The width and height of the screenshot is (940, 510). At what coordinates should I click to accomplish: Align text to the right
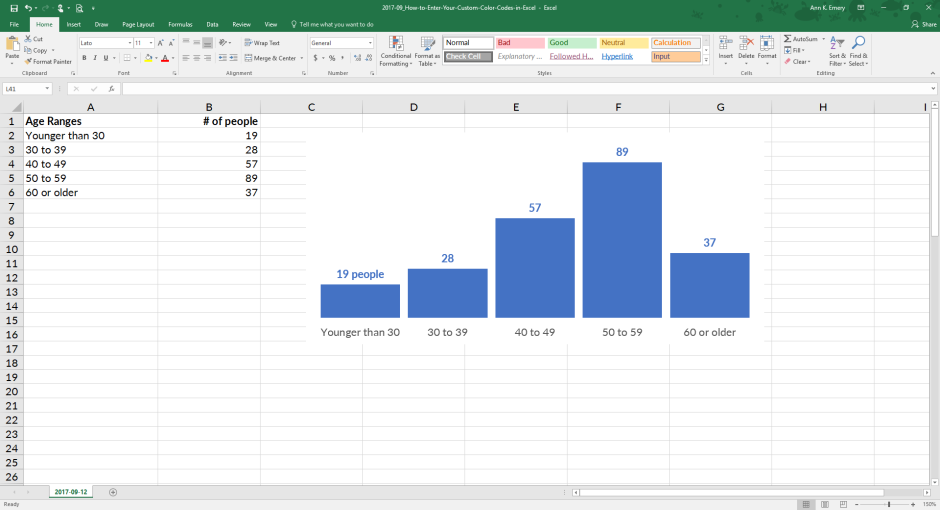[x=207, y=58]
